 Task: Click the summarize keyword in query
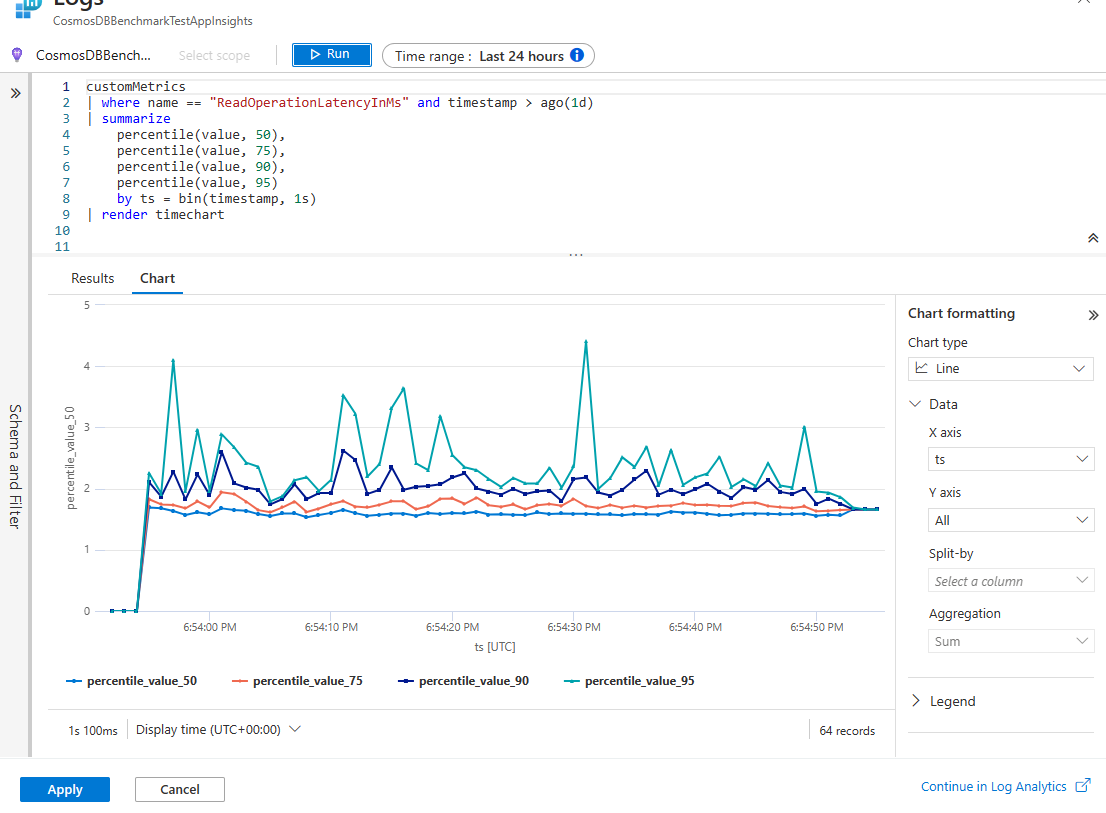(x=135, y=118)
